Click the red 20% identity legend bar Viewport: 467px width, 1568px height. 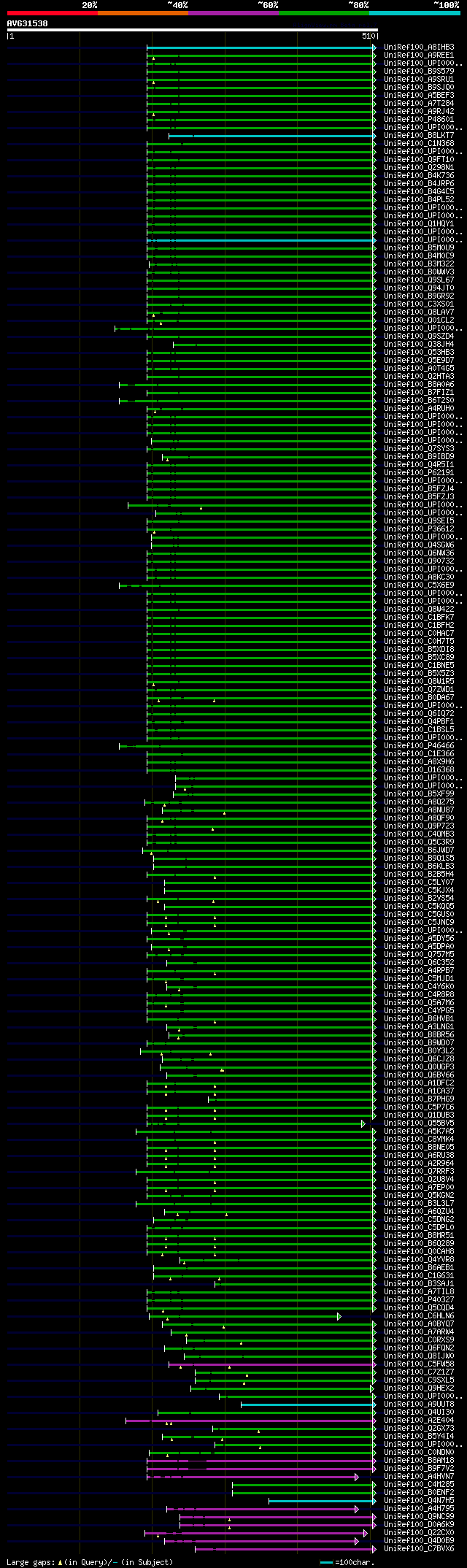(52, 12)
